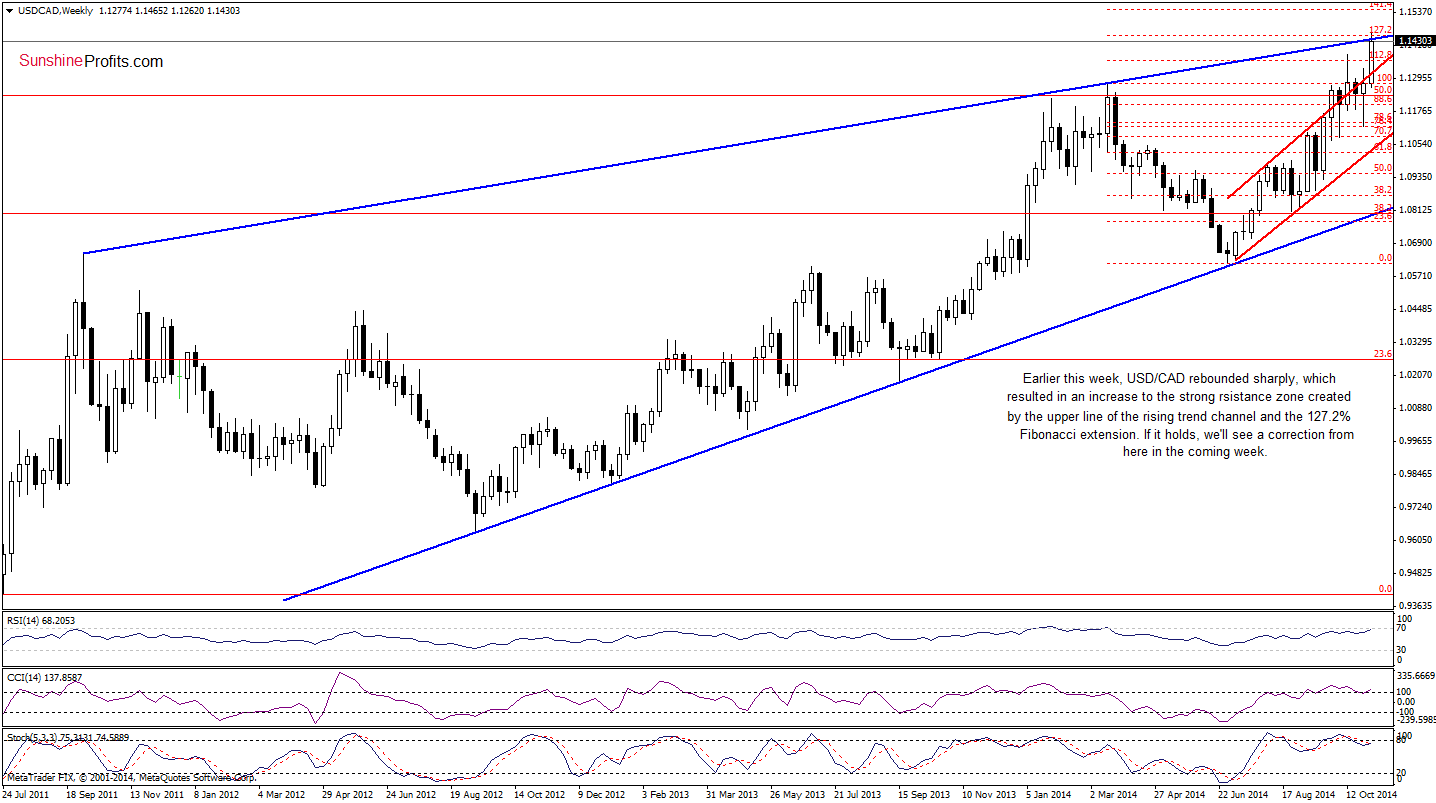The width and height of the screenshot is (1436, 803).
Task: Select the 18 Sep 2011 date label
Action: tap(91, 793)
